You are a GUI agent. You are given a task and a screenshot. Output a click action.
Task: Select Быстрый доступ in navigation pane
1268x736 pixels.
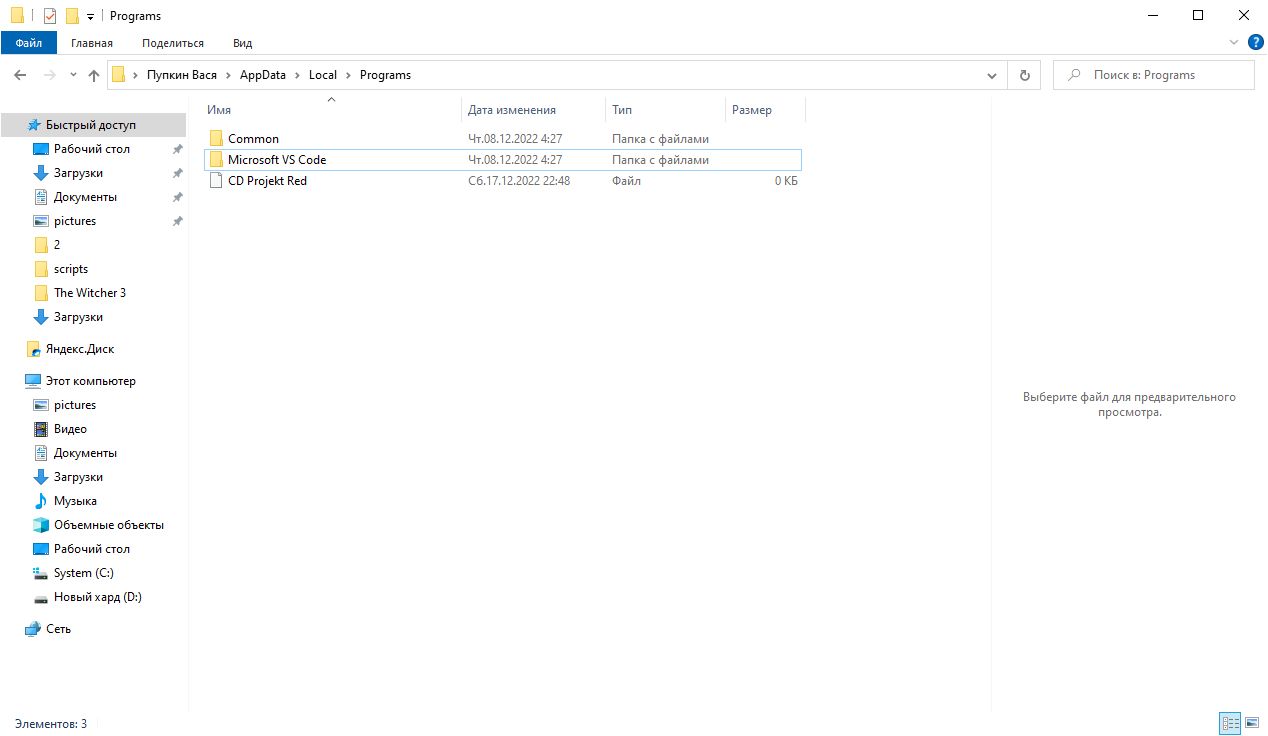[91, 125]
